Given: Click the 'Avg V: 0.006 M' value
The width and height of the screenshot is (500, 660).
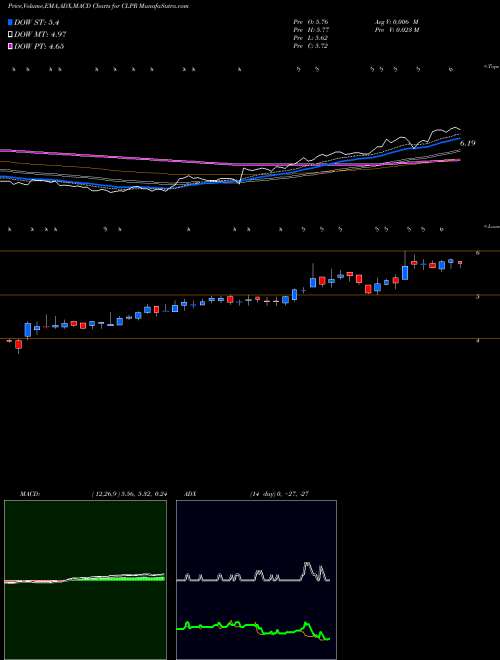Looking at the screenshot, I should pos(396,21).
